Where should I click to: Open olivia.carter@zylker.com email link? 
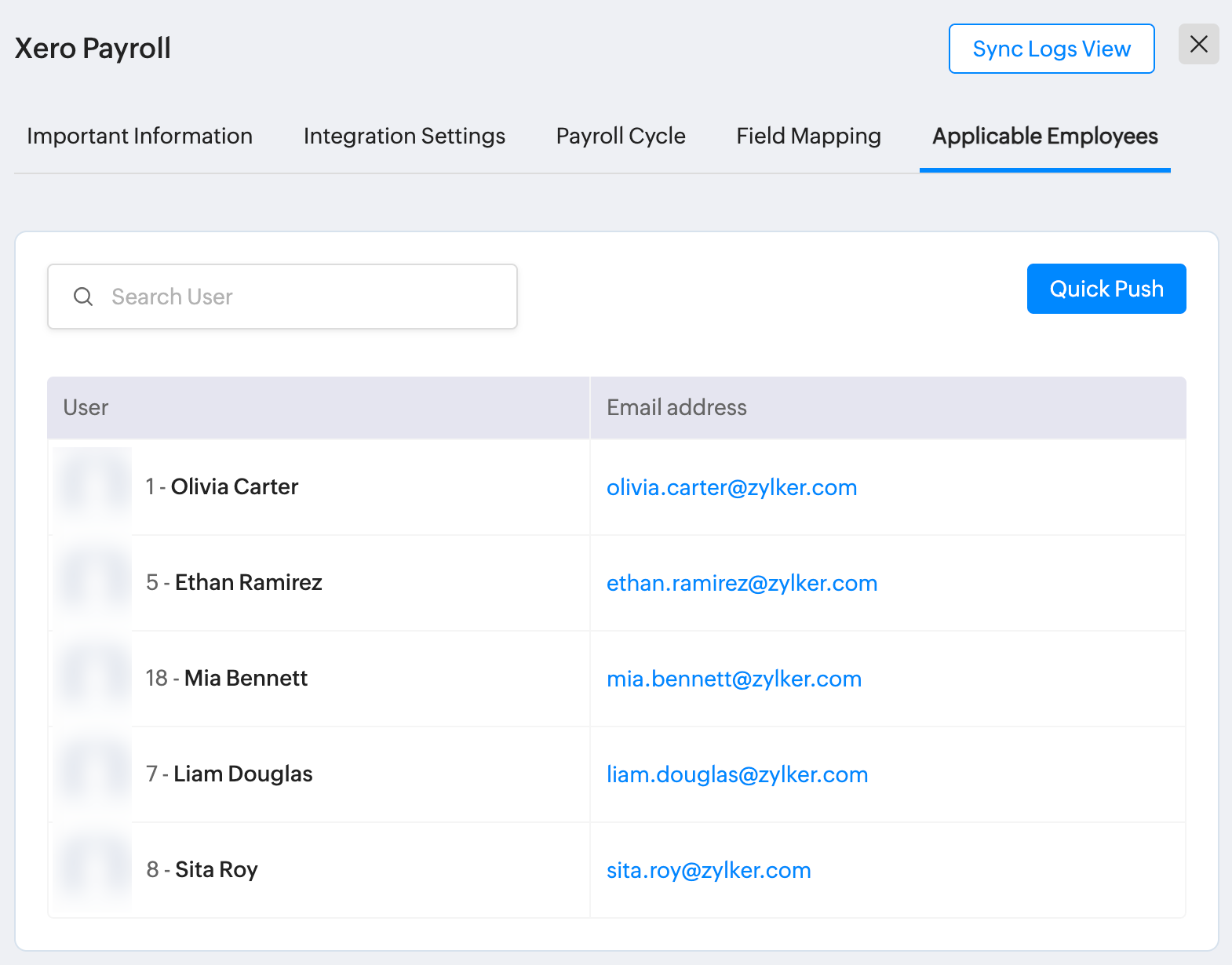731,487
